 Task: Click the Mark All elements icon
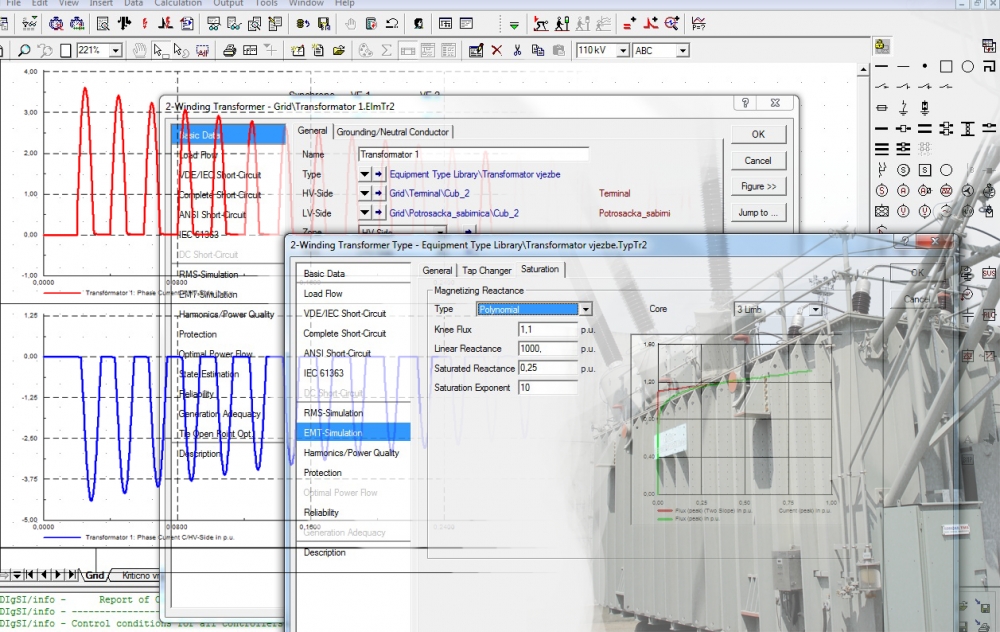click(x=202, y=50)
